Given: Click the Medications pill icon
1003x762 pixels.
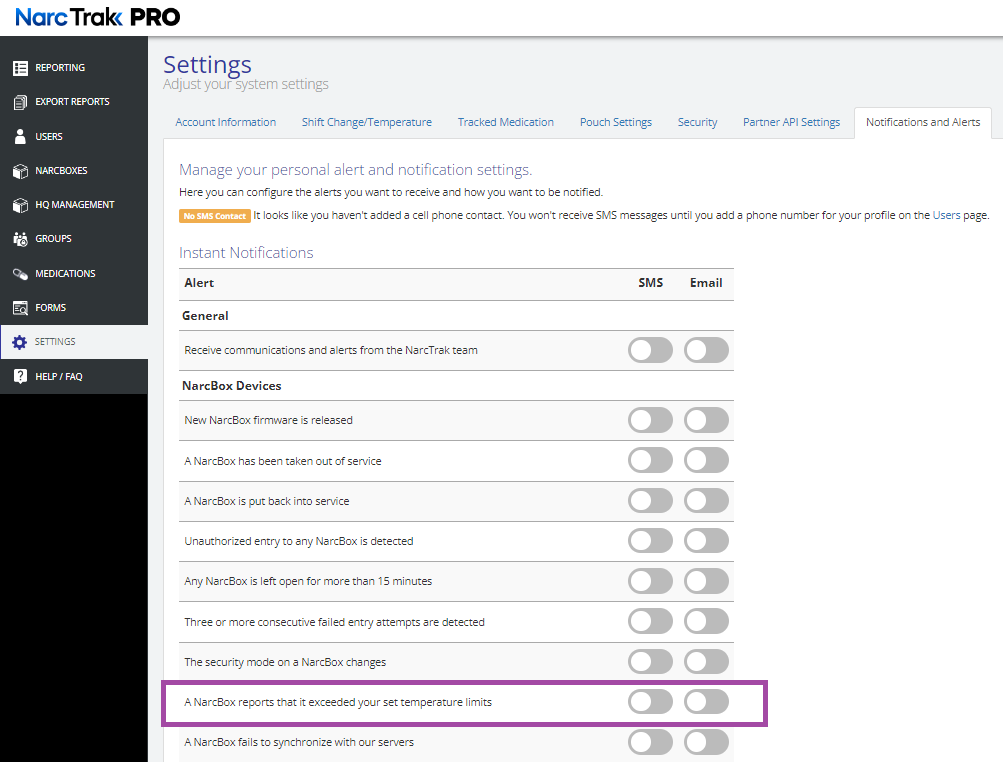Looking at the screenshot, I should (x=20, y=274).
